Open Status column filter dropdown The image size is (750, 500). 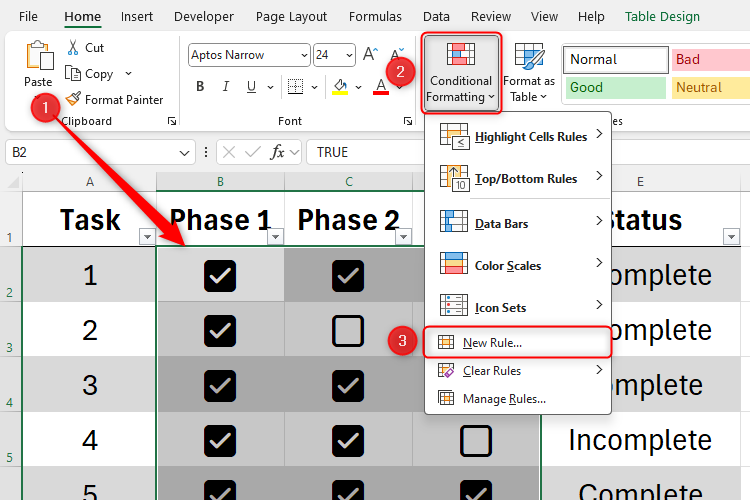[x=731, y=236]
